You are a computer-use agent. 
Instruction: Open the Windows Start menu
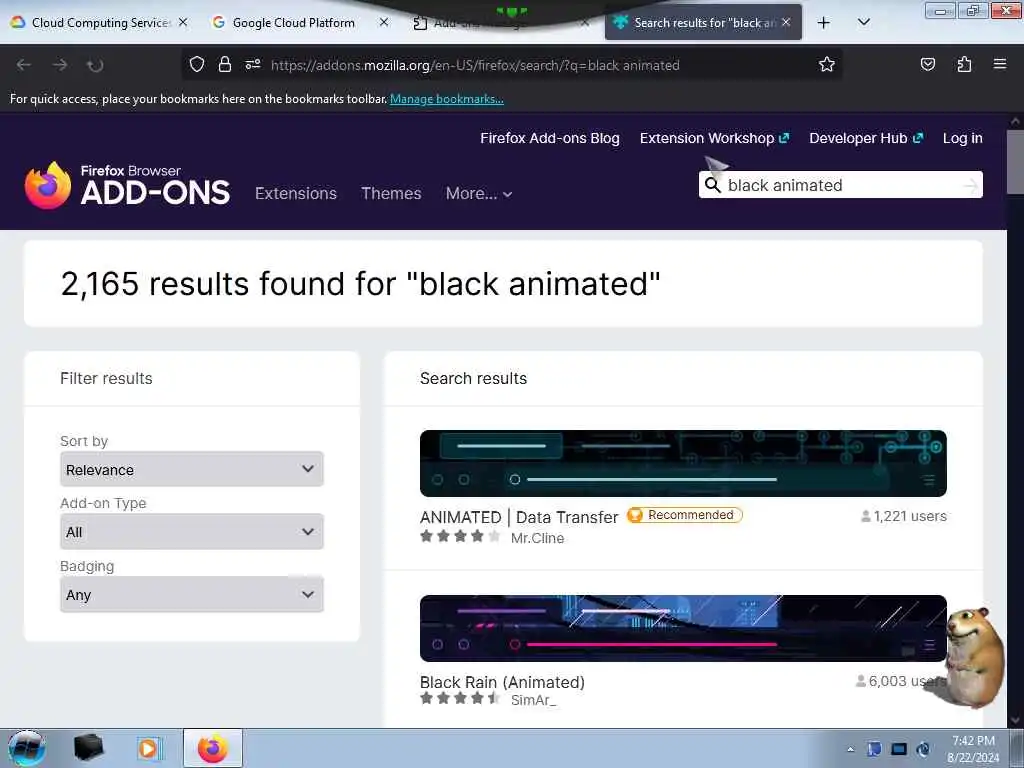(27, 748)
